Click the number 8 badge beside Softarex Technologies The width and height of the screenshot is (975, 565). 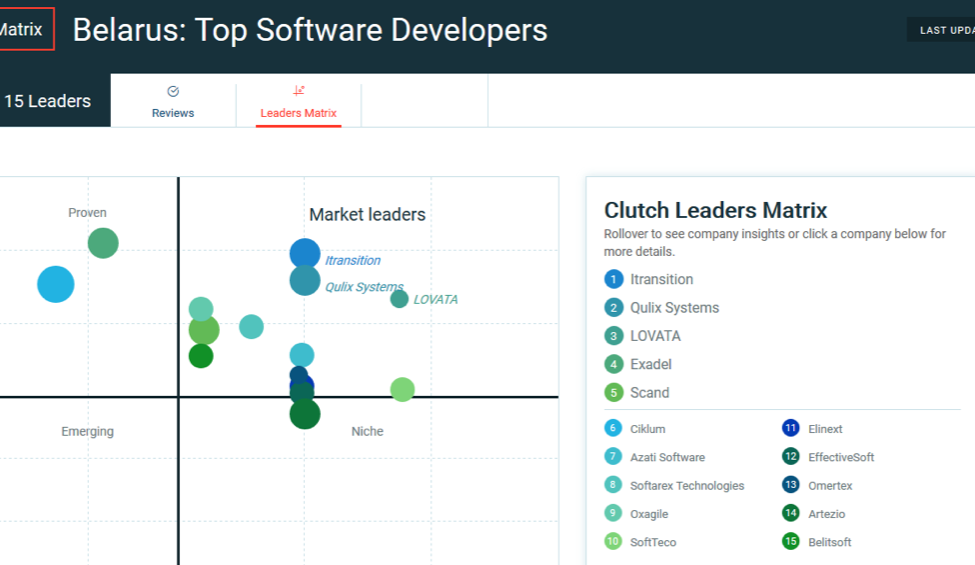[x=613, y=485]
